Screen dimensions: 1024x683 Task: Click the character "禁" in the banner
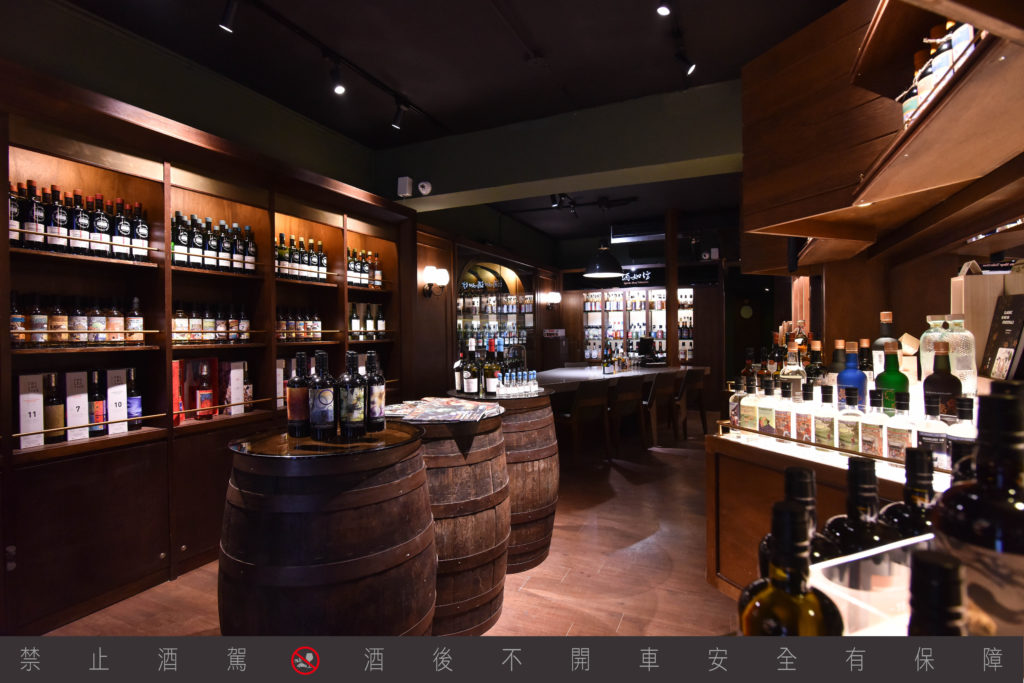coord(30,659)
